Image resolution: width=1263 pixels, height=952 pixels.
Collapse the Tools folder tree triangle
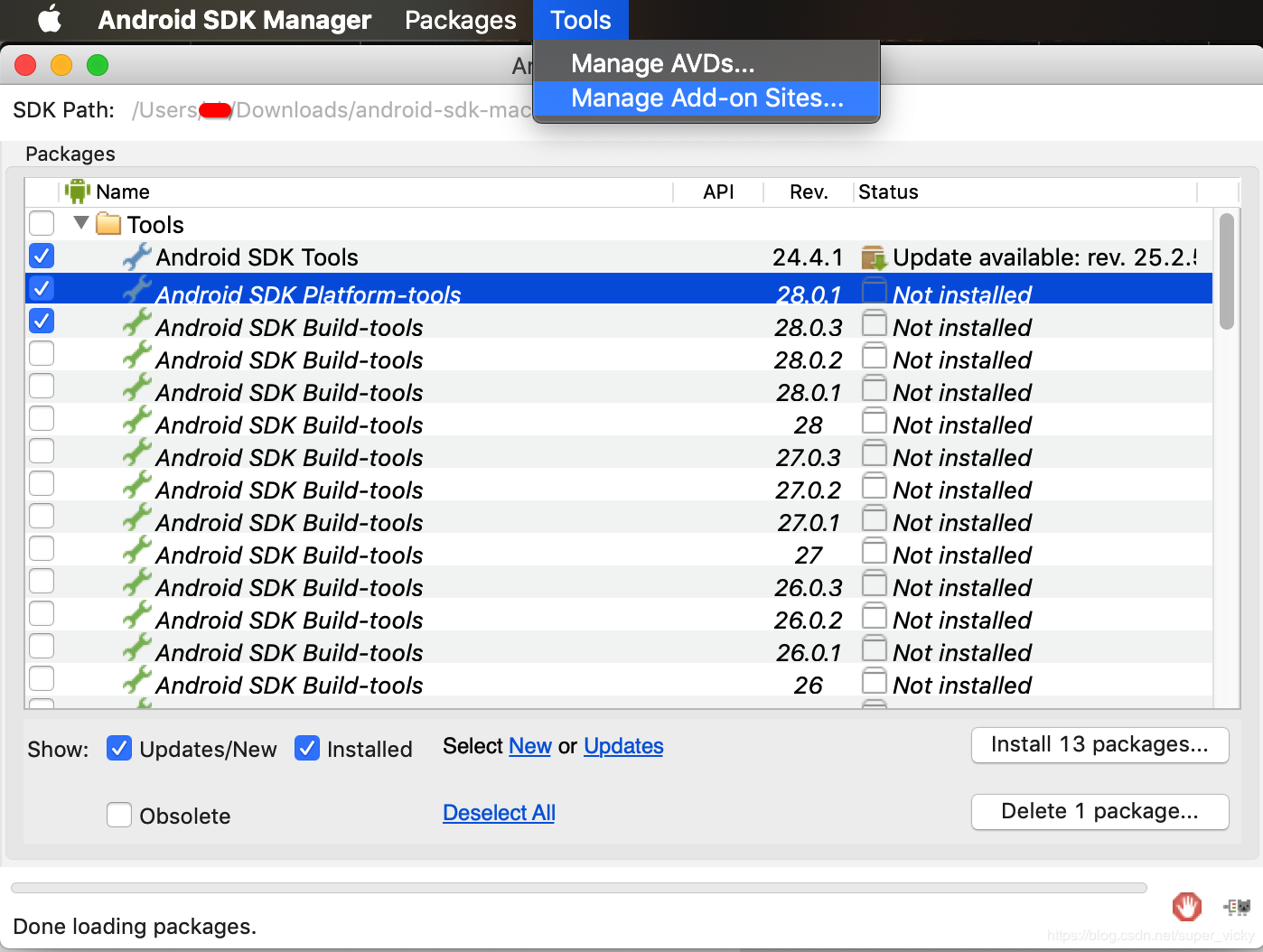pos(81,222)
